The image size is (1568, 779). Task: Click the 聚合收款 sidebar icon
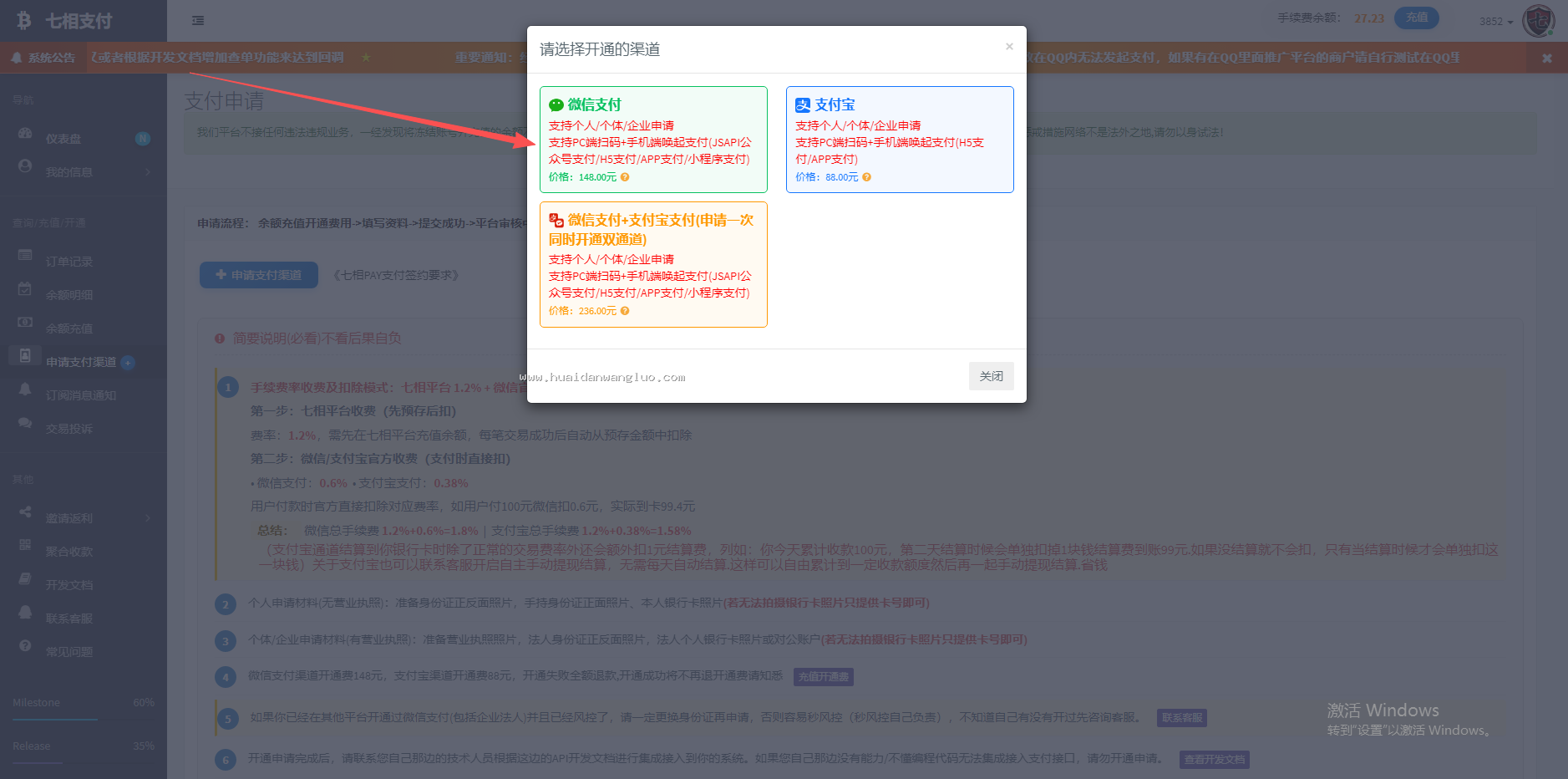pos(25,546)
